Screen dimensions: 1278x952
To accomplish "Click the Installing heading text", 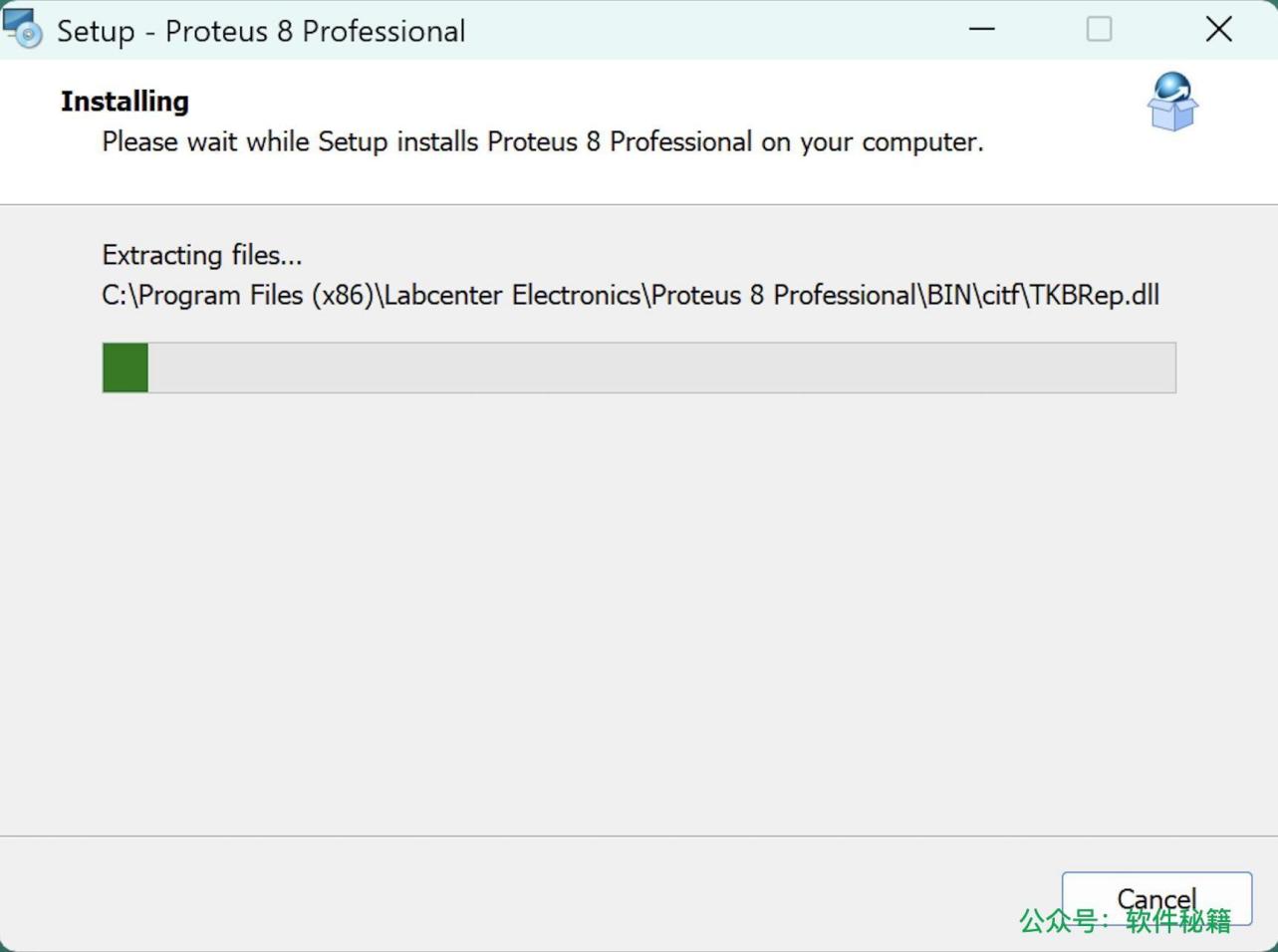I will 125,100.
